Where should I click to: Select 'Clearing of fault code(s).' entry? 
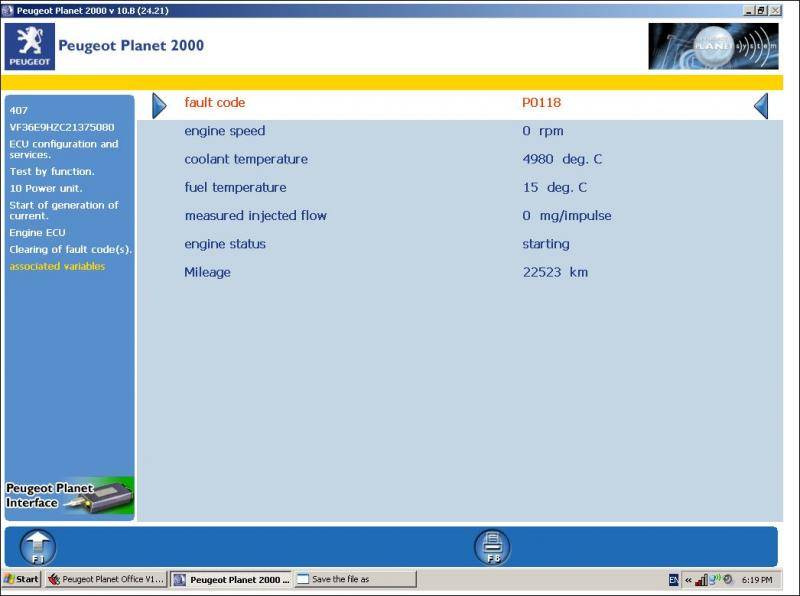coord(70,249)
